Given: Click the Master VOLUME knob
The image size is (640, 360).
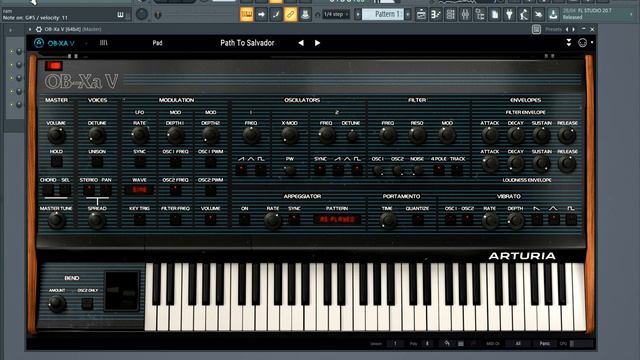Looking at the screenshot, I should pos(56,136).
